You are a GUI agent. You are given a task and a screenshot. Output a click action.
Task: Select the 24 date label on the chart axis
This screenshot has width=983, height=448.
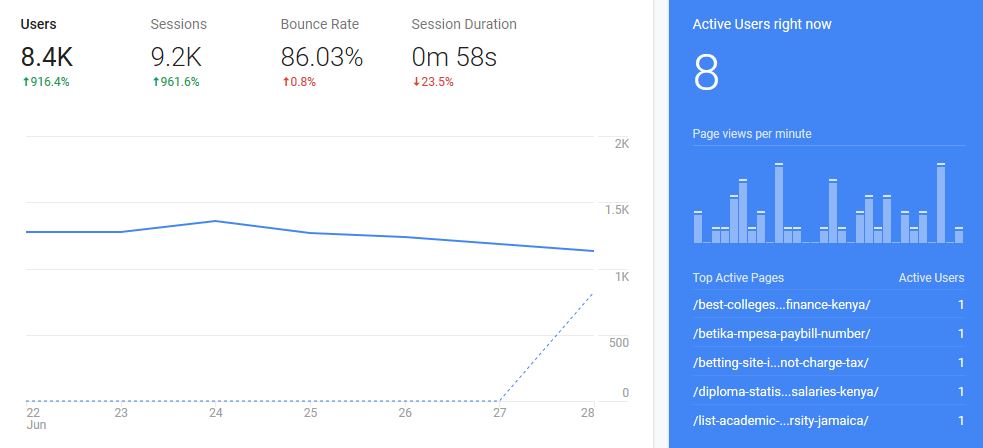[216, 412]
